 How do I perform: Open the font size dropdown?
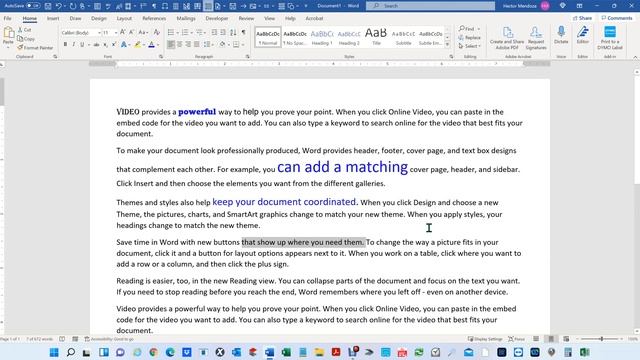click(116, 32)
